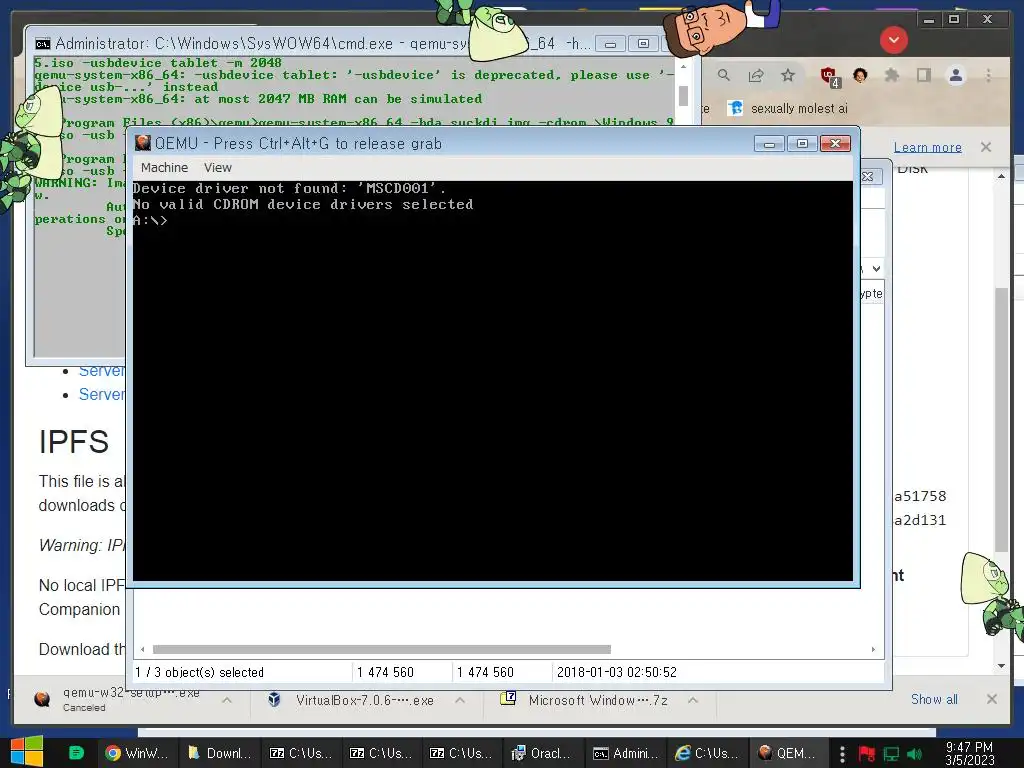Expand options for VirtualBox-7.0.6 download
The width and height of the screenshot is (1024, 768).
460,700
